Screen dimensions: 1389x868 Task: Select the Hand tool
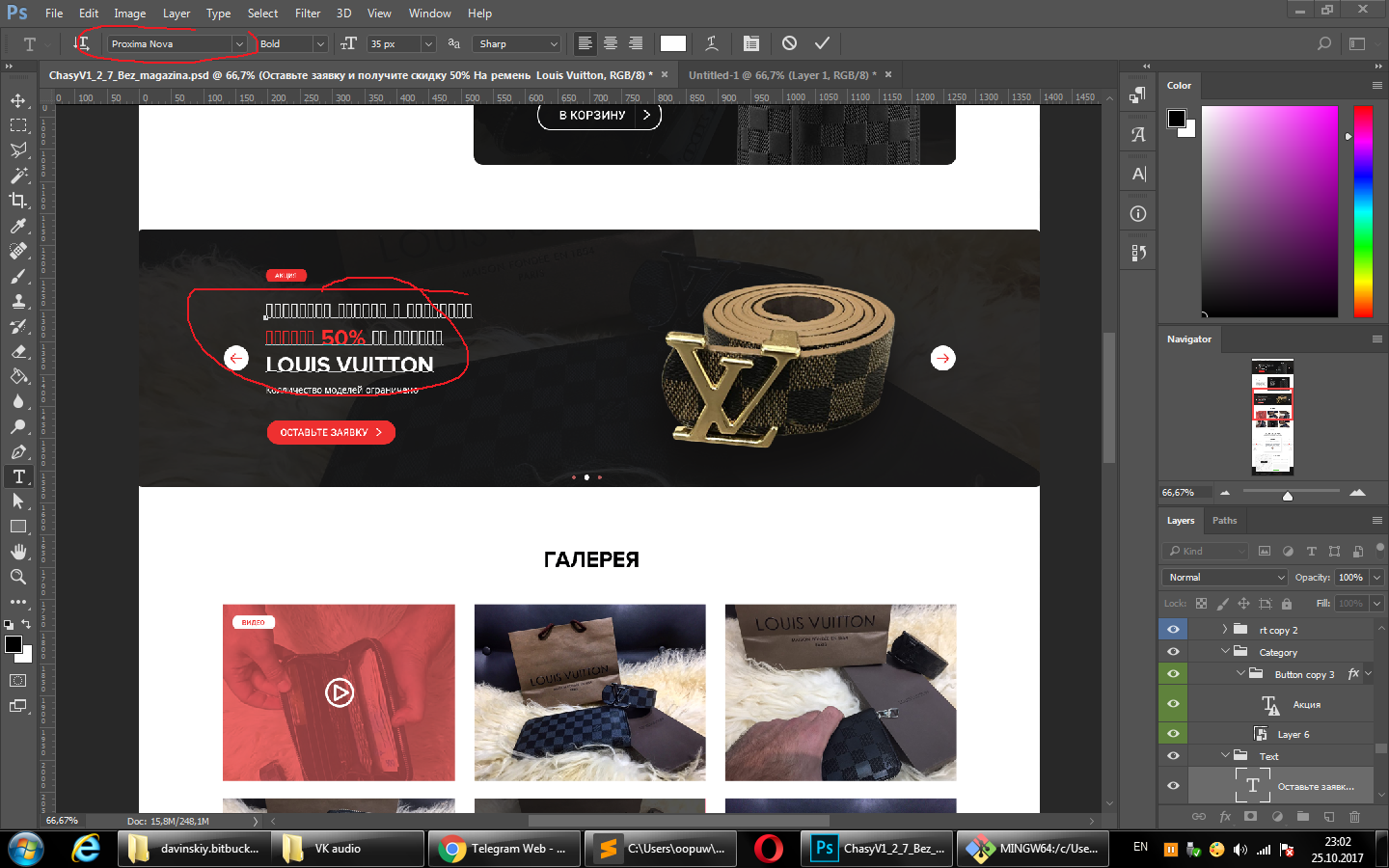point(18,552)
